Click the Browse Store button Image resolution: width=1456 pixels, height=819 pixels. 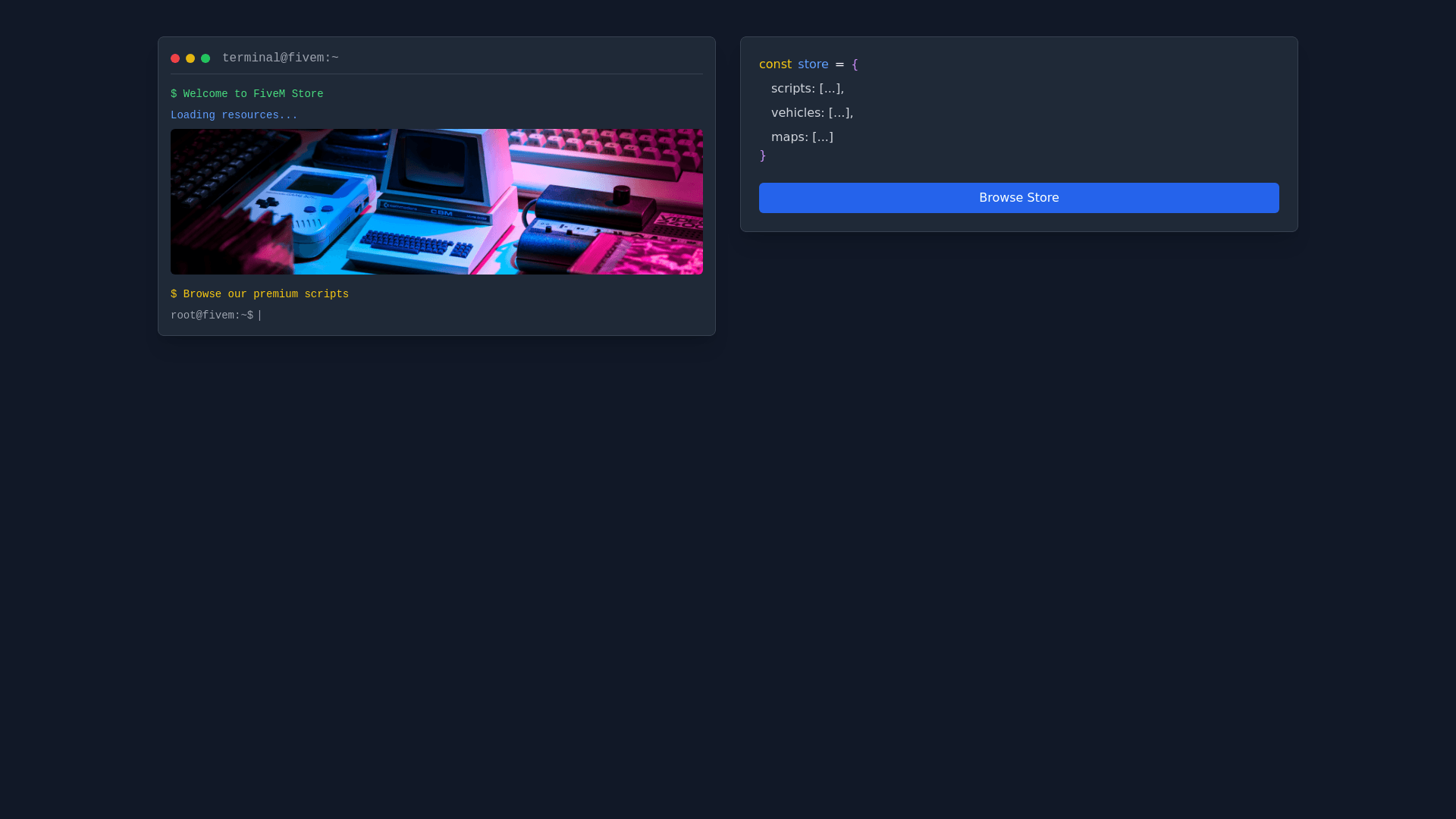point(1018,198)
